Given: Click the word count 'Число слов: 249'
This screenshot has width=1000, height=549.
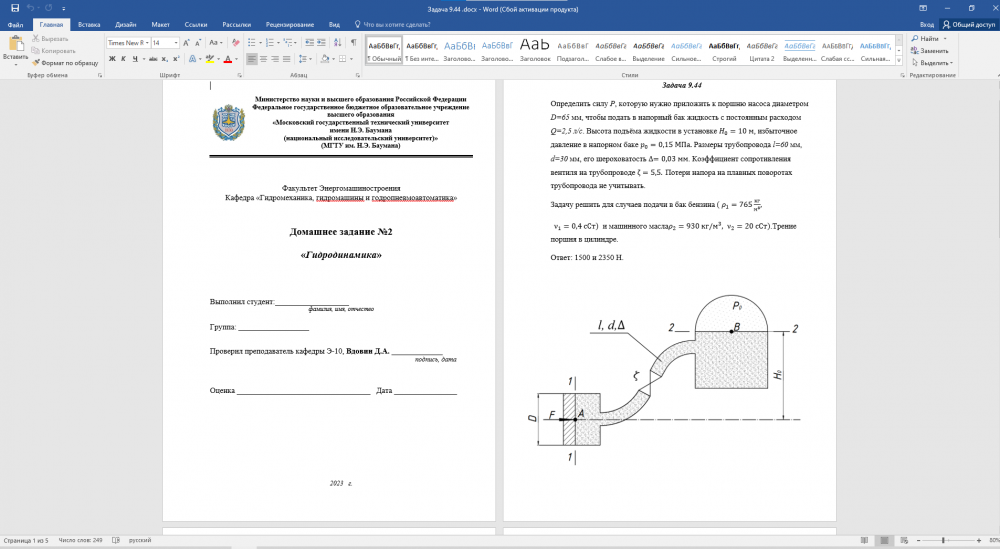Looking at the screenshot, I should pos(80,540).
